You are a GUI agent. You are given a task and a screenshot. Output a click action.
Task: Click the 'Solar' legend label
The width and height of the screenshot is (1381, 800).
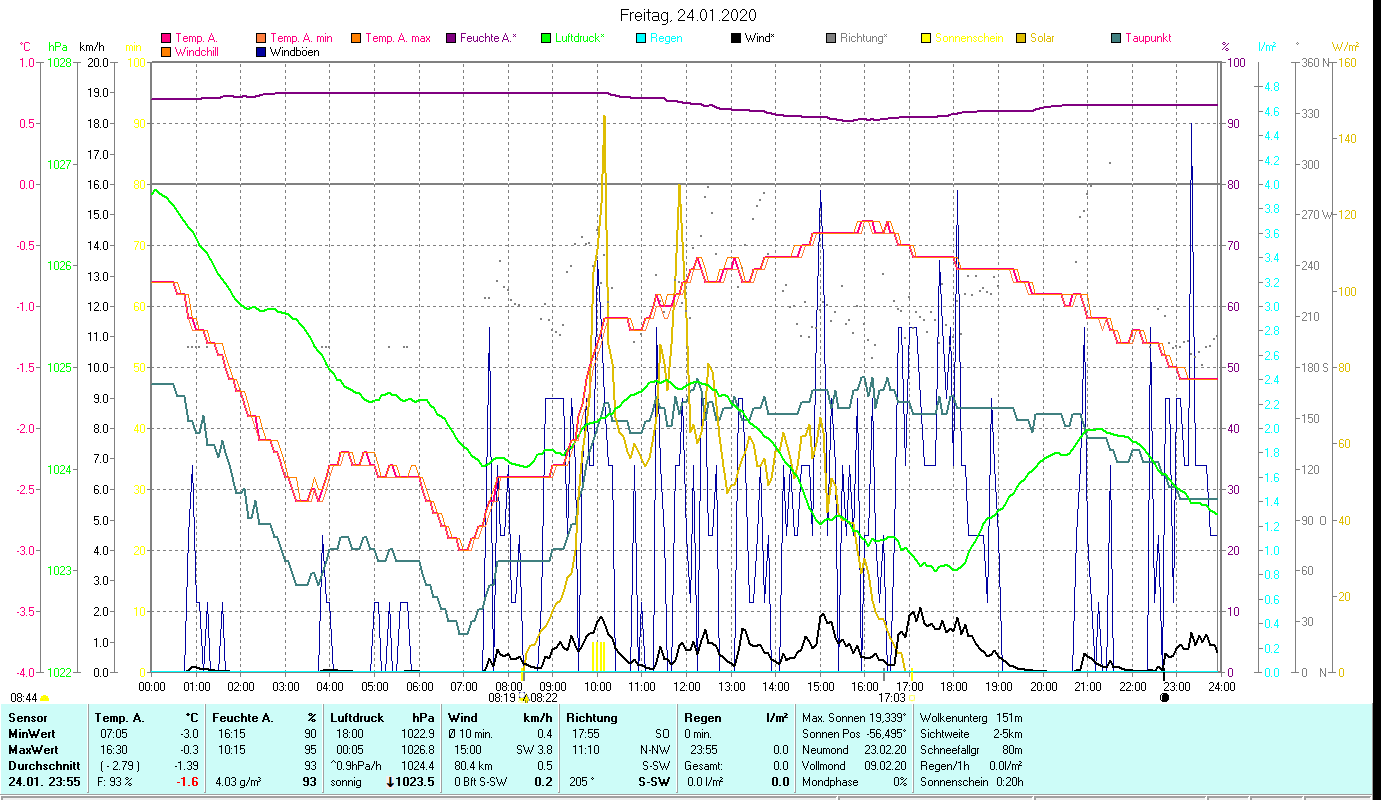pos(1042,39)
